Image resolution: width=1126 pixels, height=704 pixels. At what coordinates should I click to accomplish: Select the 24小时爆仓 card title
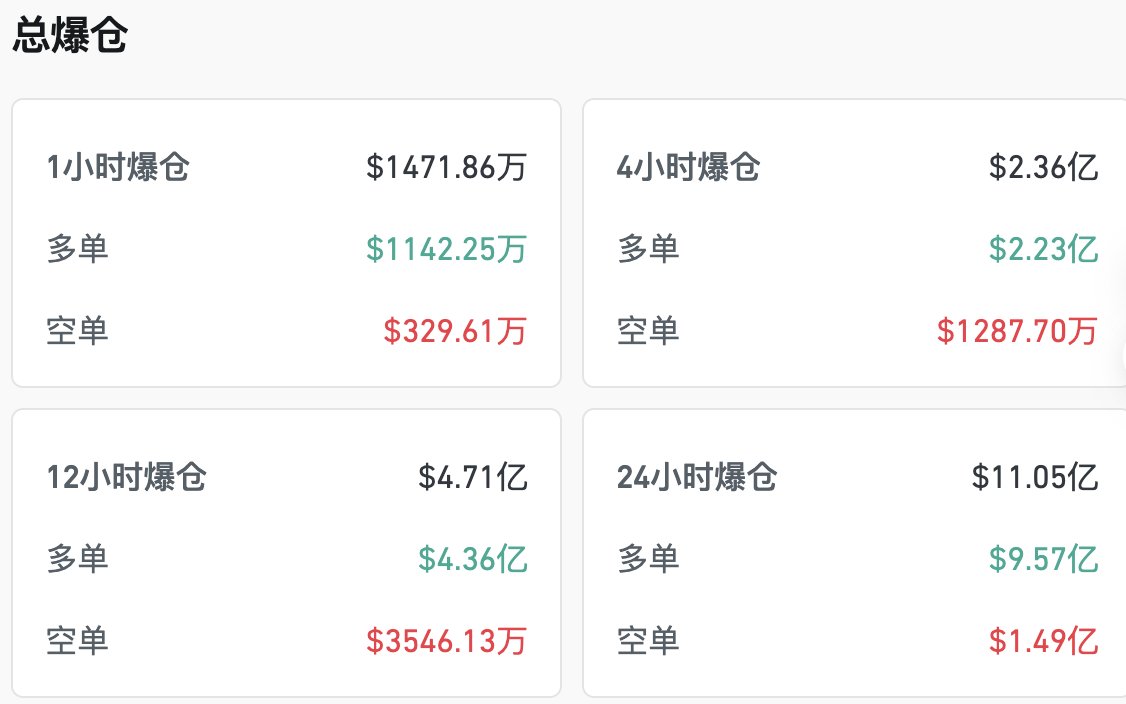click(697, 478)
